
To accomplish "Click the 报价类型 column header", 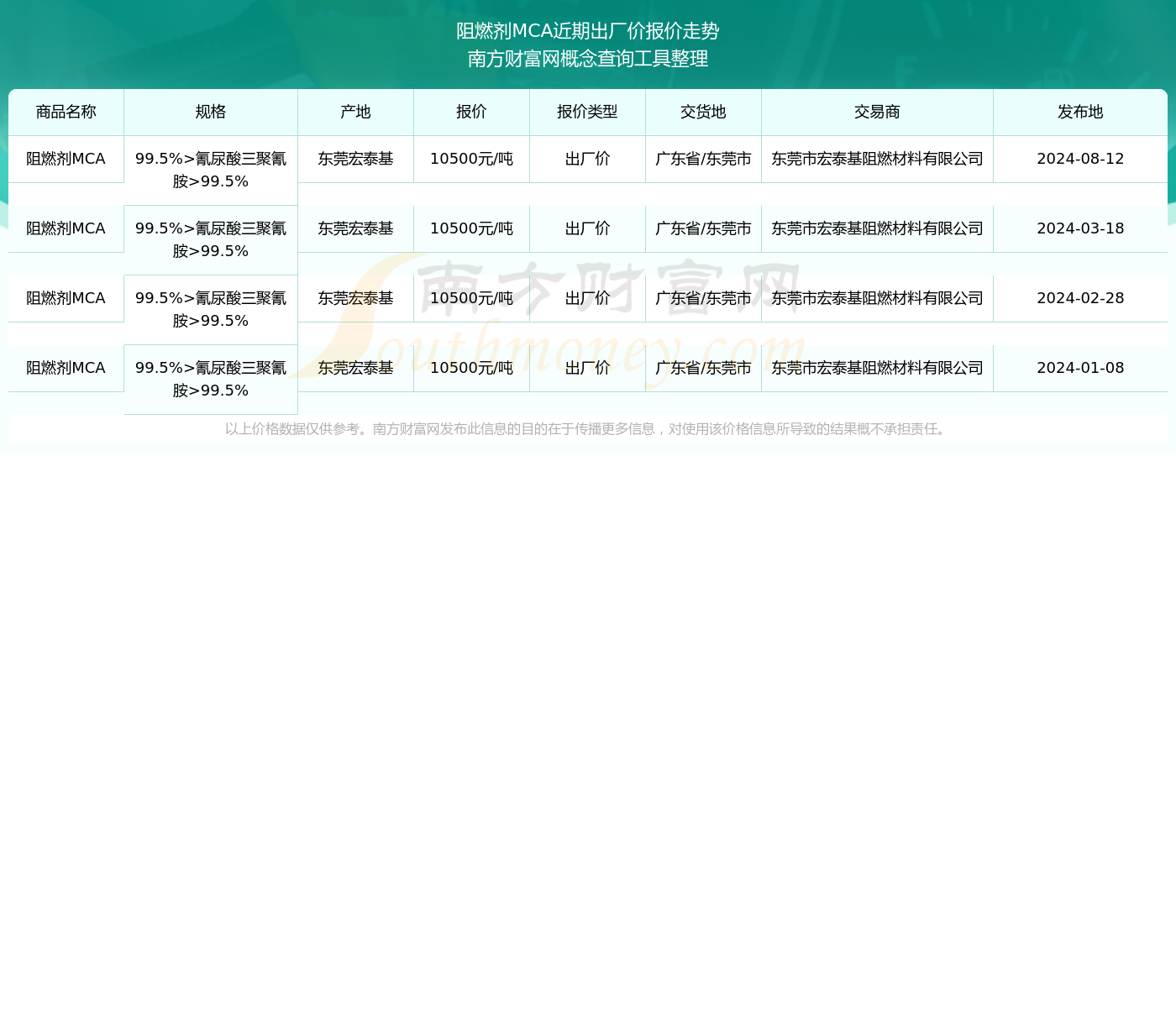I will [x=587, y=112].
